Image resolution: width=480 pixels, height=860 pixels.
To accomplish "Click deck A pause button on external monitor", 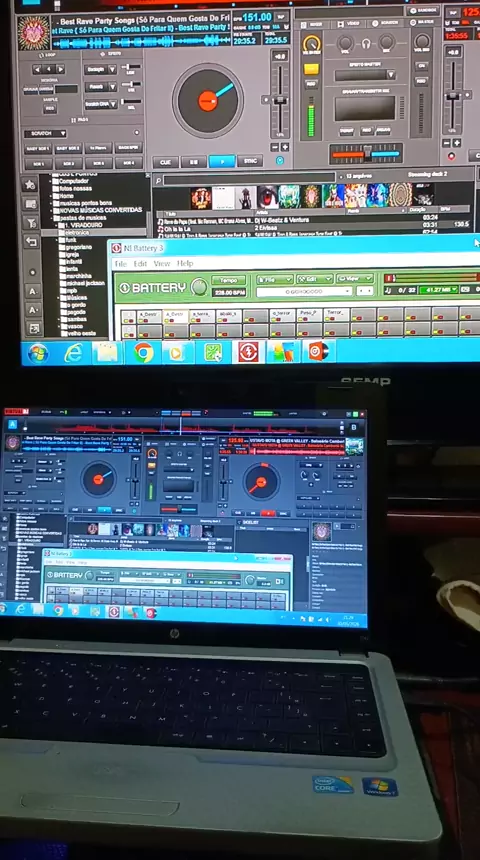I will click(x=194, y=162).
